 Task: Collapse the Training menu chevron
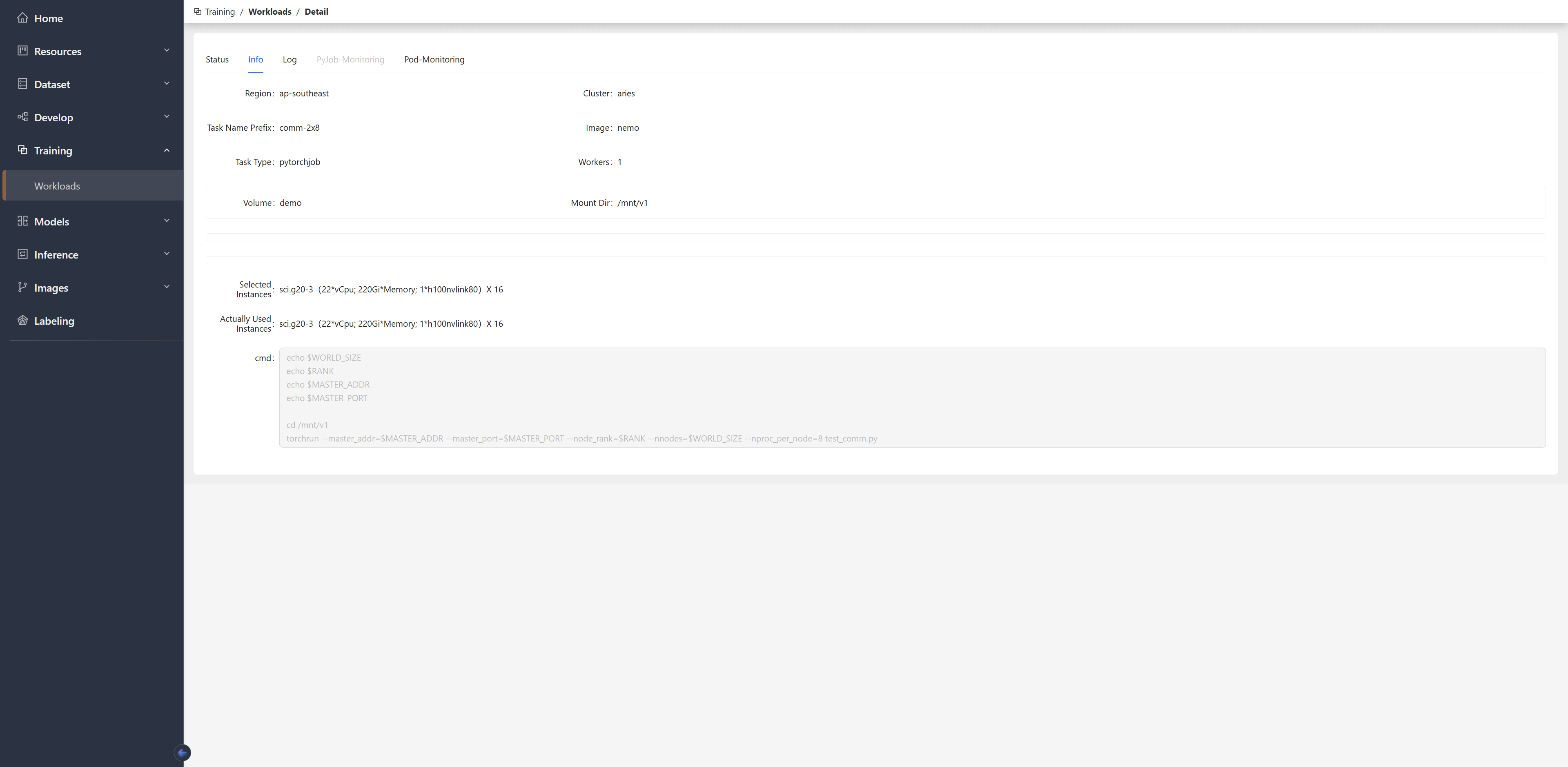[167, 150]
